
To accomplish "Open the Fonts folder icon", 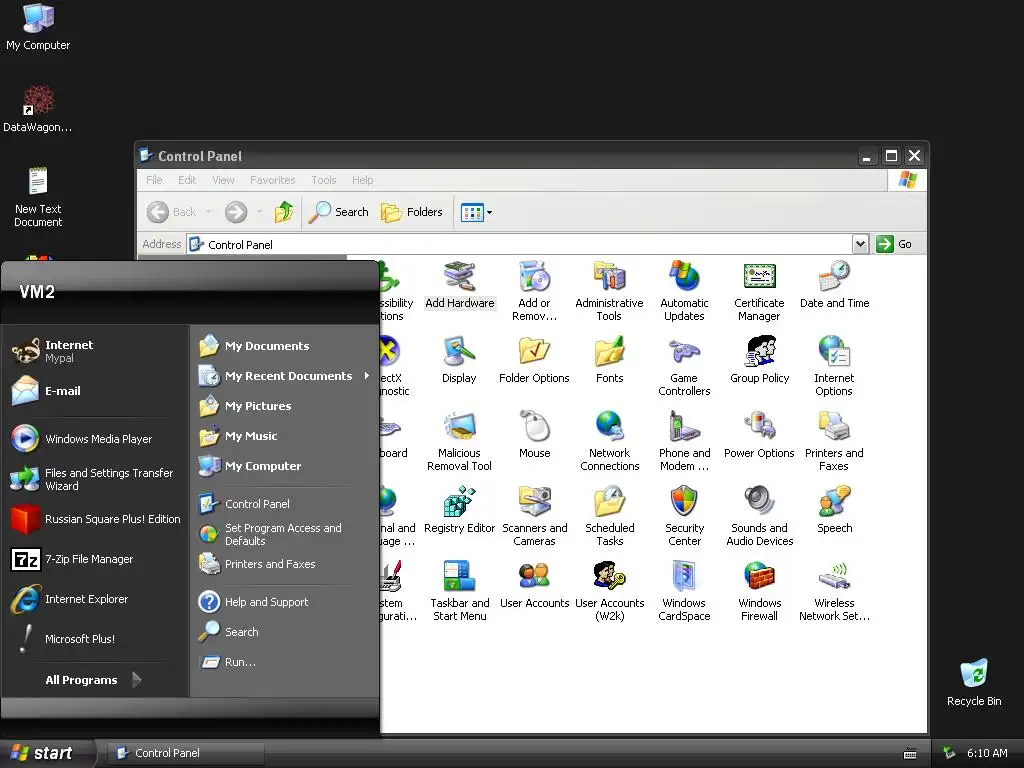I will coord(609,360).
